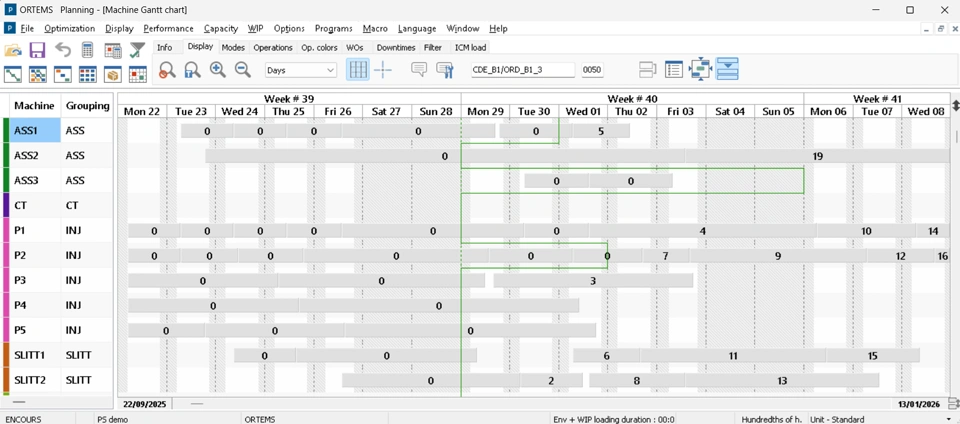Open the calculator icon

(x=88, y=50)
